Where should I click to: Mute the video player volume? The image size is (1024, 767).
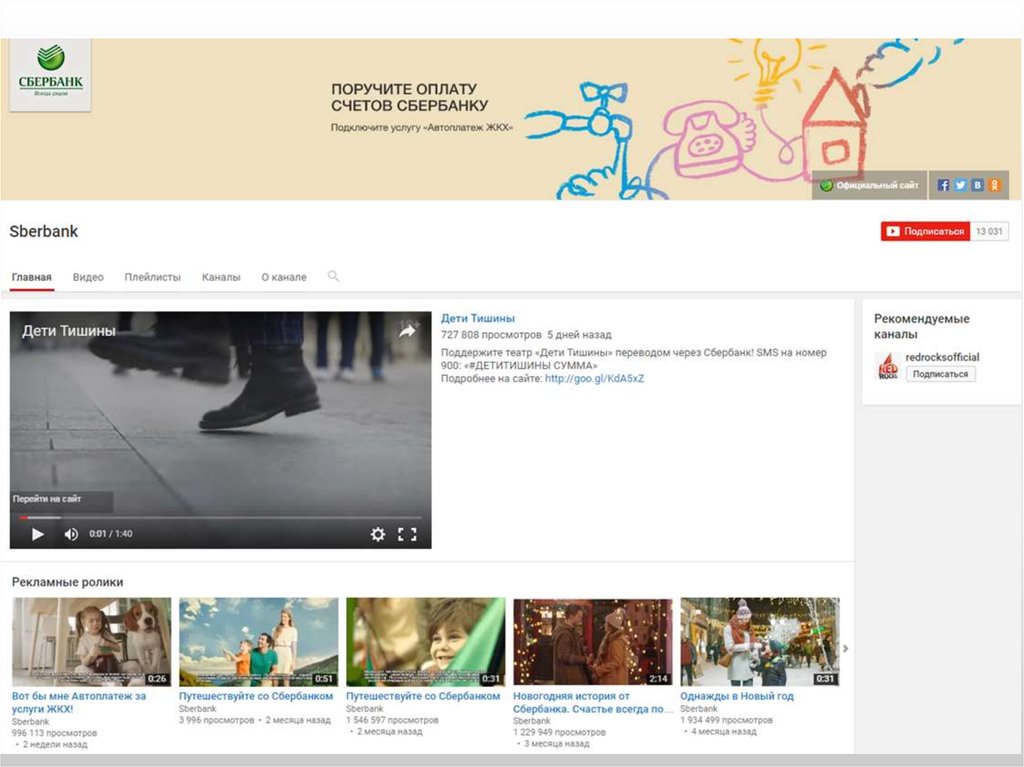(71, 534)
